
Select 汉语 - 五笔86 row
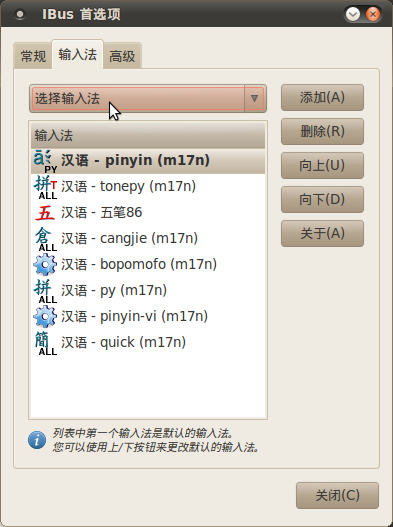148,213
